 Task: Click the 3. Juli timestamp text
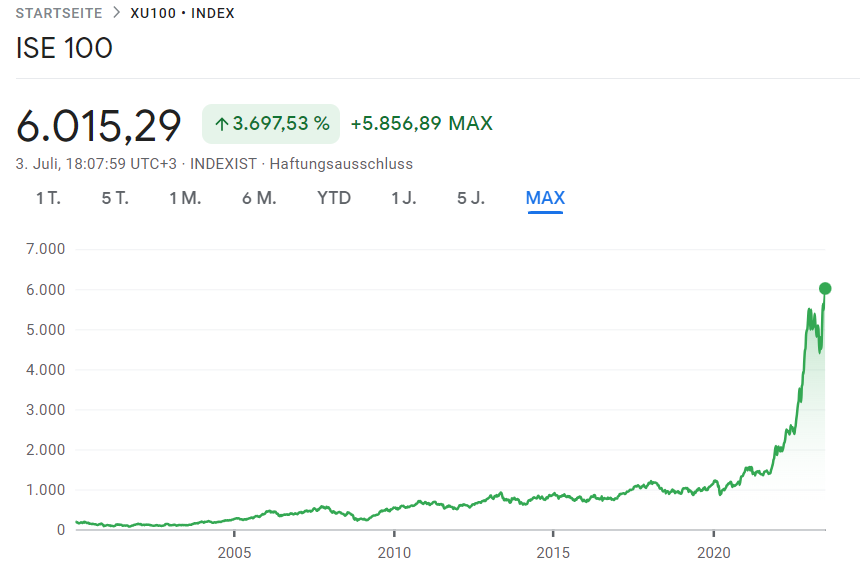[x=95, y=164]
